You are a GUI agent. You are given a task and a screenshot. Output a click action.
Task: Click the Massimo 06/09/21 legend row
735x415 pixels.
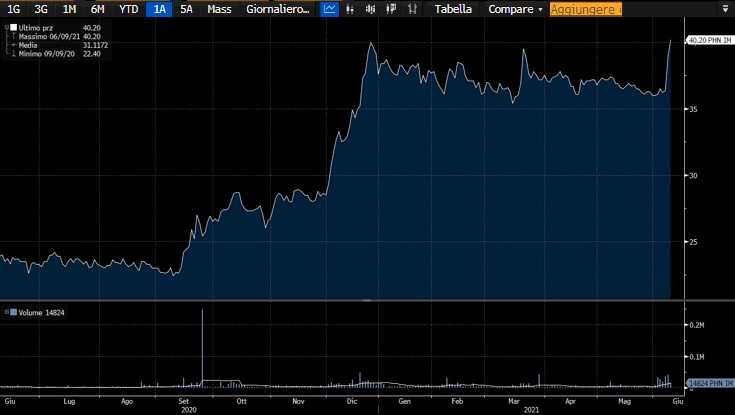(60, 37)
